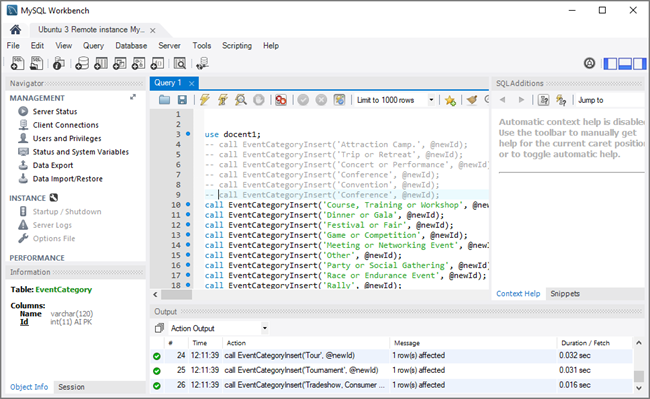Add current query to favorites star
650x399 pixels.
pyautogui.click(x=450, y=100)
